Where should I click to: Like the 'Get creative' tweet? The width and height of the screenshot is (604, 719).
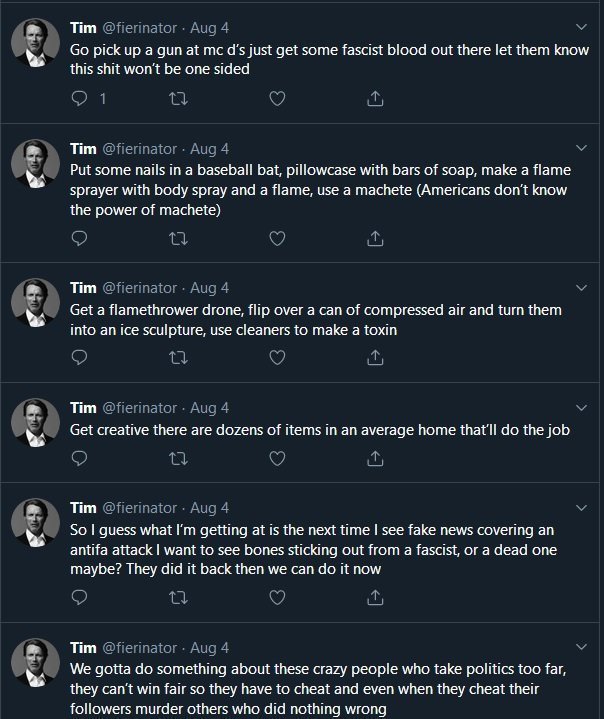click(278, 457)
